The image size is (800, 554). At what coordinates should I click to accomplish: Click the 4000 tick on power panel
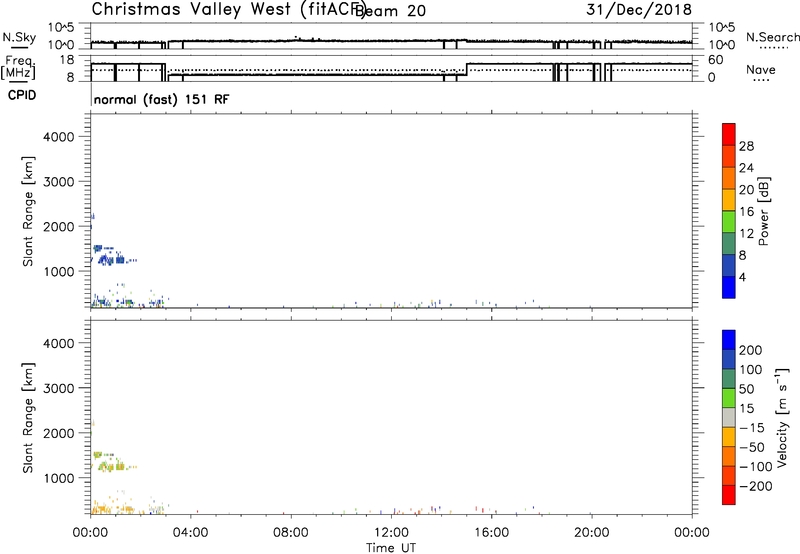coord(59,137)
